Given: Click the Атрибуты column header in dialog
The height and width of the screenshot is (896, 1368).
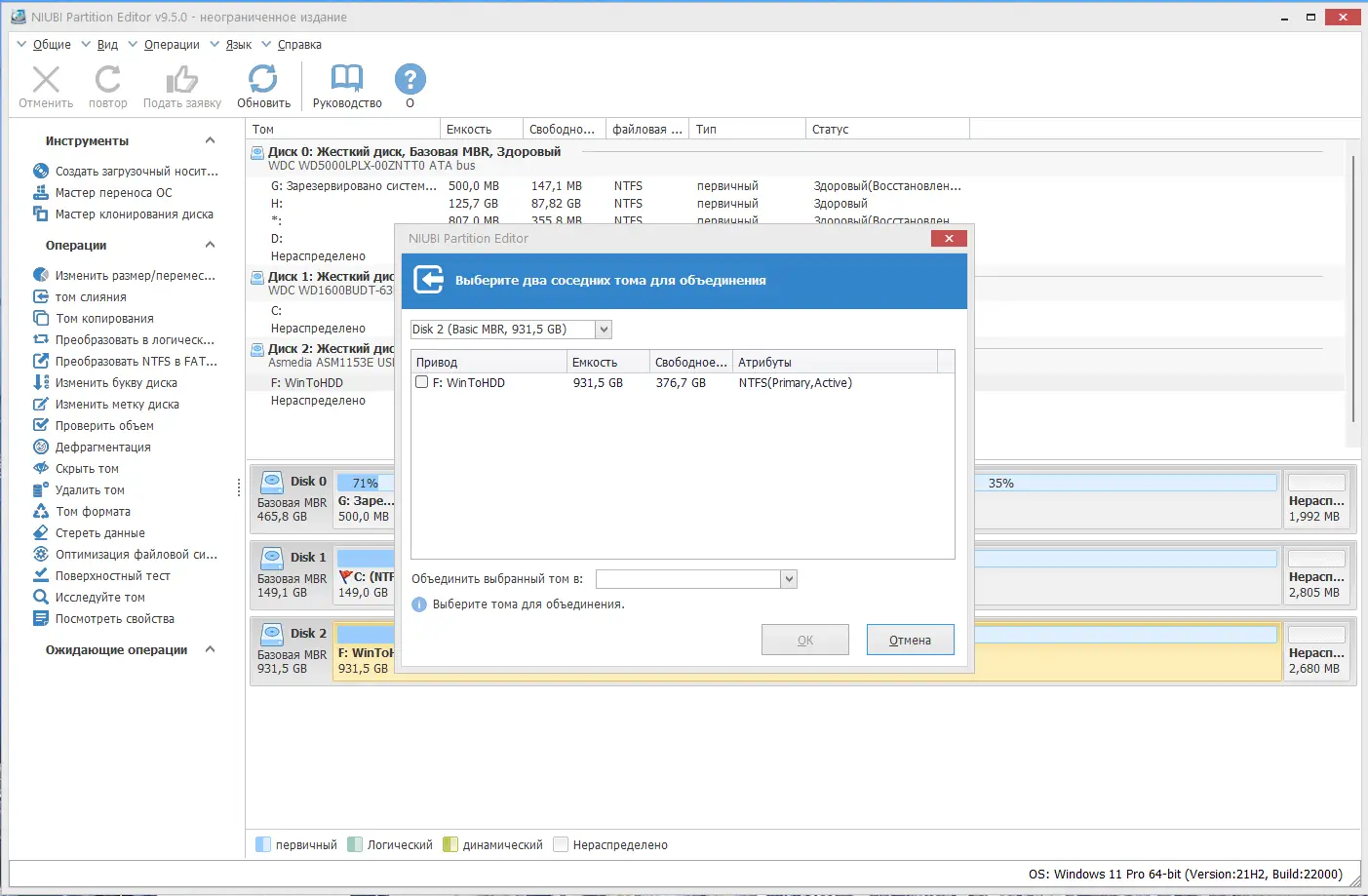Looking at the screenshot, I should [x=835, y=362].
